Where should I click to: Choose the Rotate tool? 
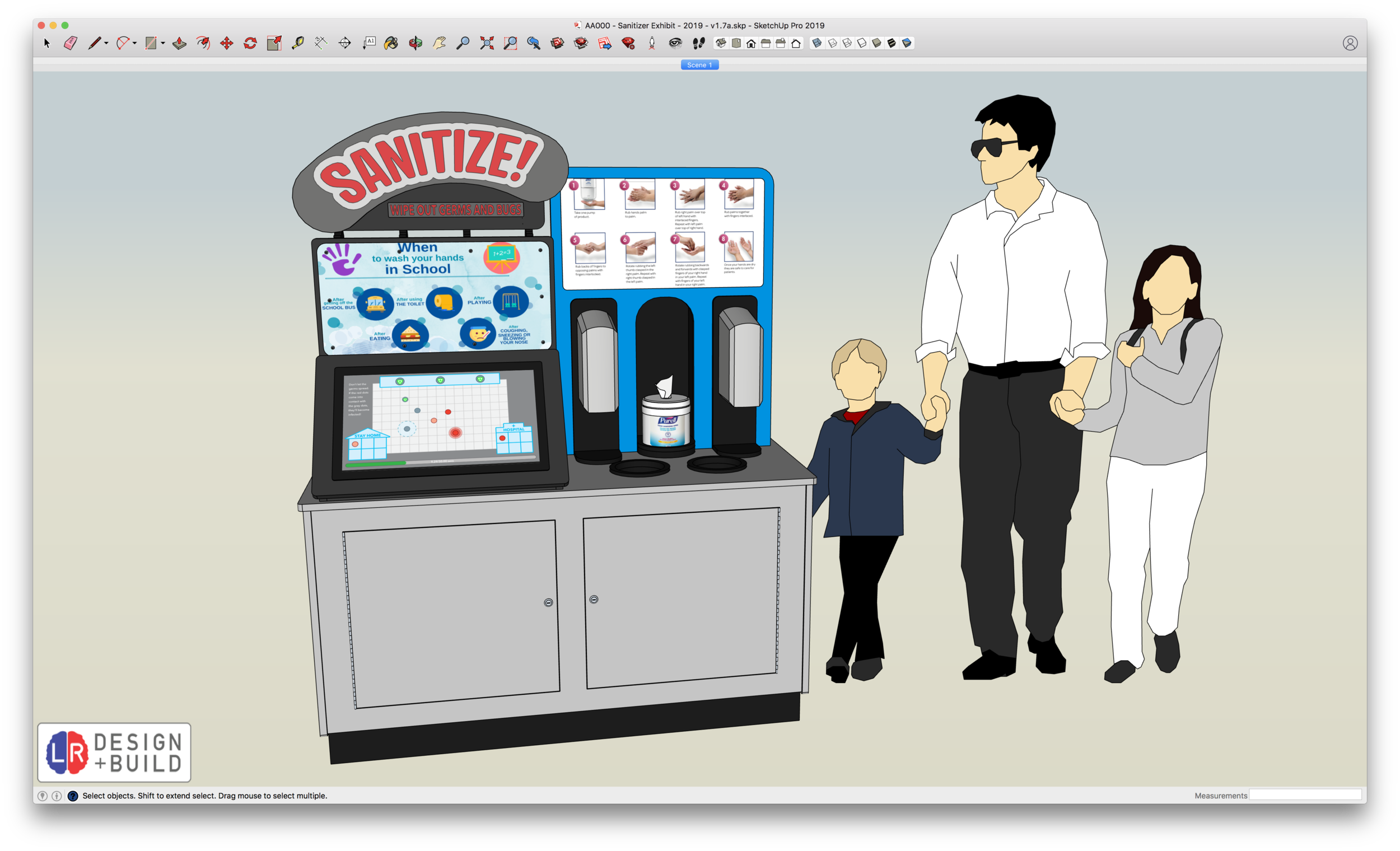tap(250, 43)
